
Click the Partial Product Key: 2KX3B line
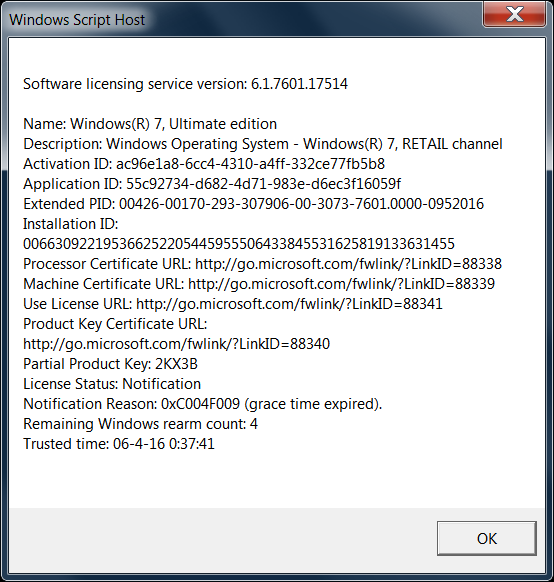[x=110, y=364]
